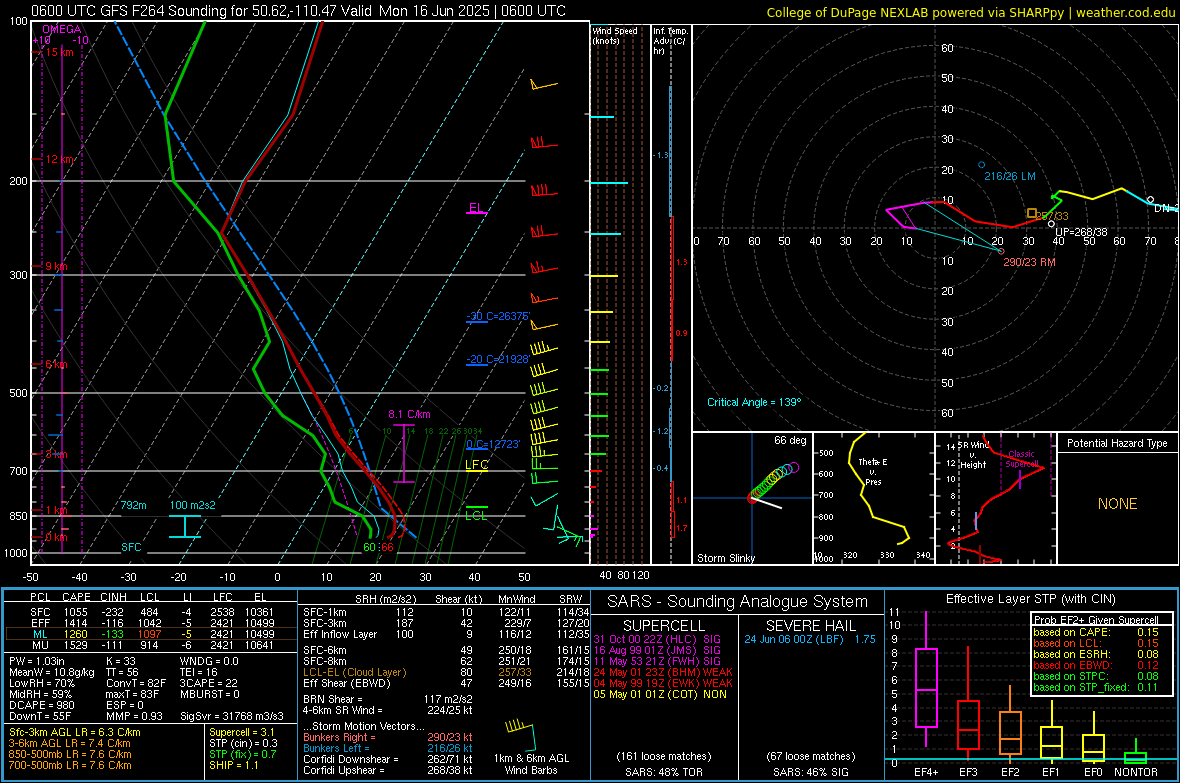Click 1km & 6km AGL Wind Barbs label
This screenshot has width=1180, height=783.
tap(531, 764)
